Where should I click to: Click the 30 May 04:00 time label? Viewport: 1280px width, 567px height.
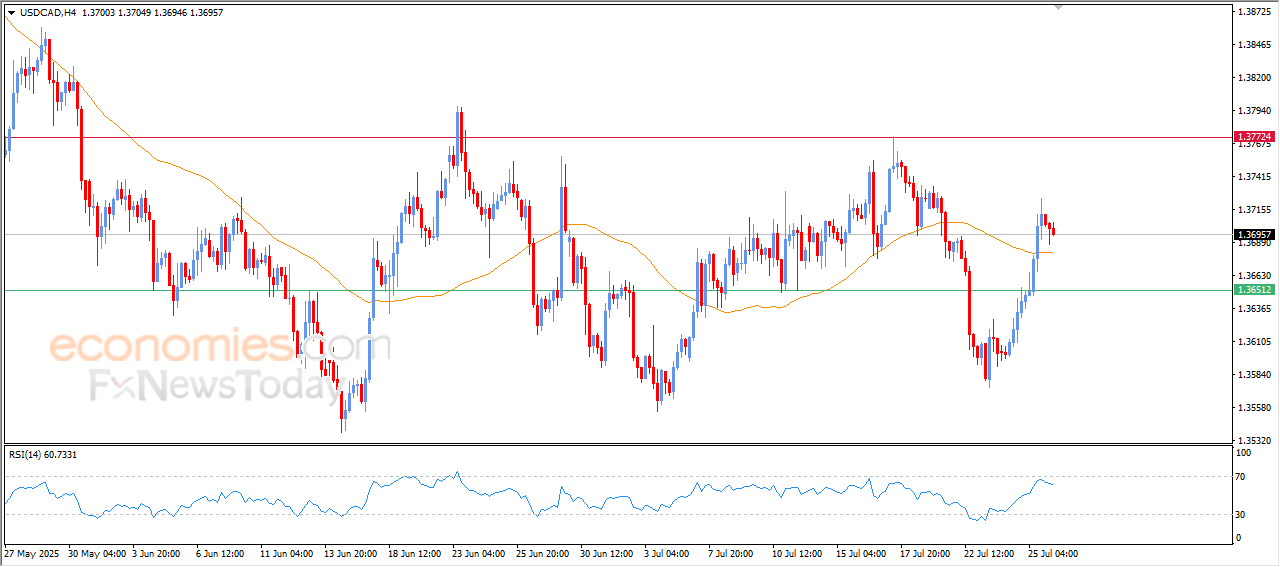[97, 553]
